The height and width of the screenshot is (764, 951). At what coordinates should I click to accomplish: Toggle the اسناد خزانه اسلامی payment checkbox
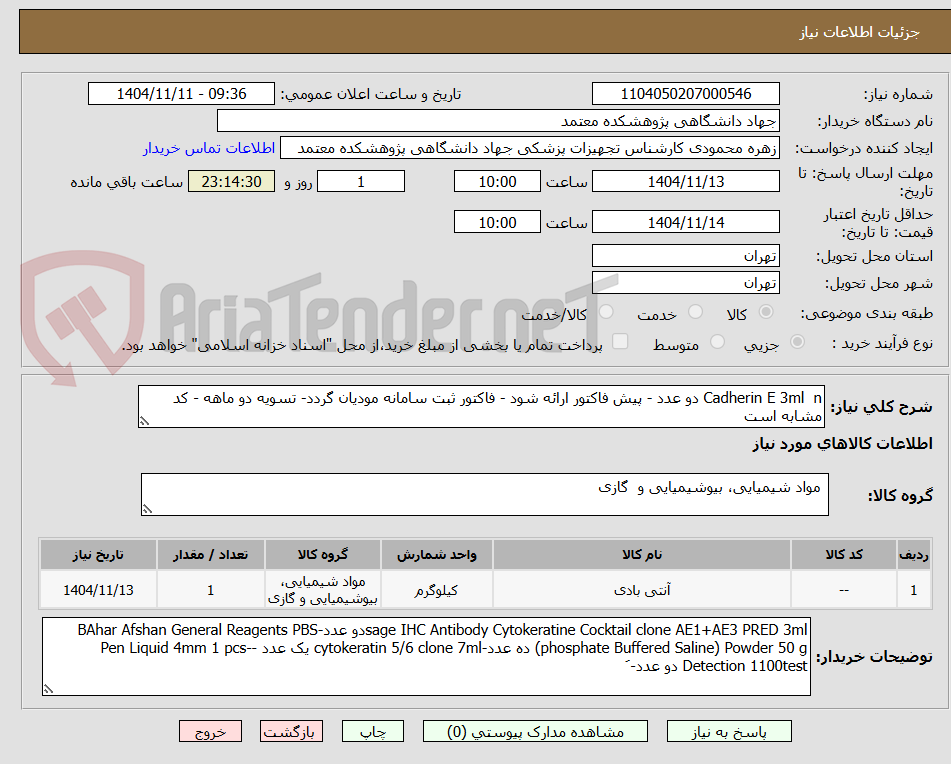620,341
